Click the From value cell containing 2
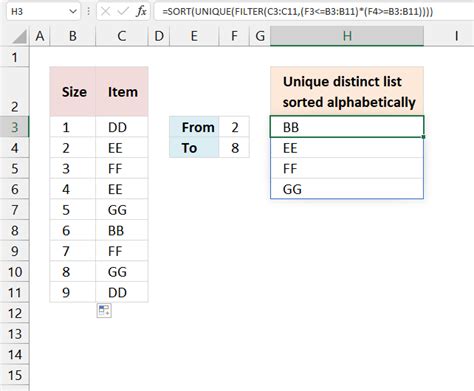 [x=234, y=127]
